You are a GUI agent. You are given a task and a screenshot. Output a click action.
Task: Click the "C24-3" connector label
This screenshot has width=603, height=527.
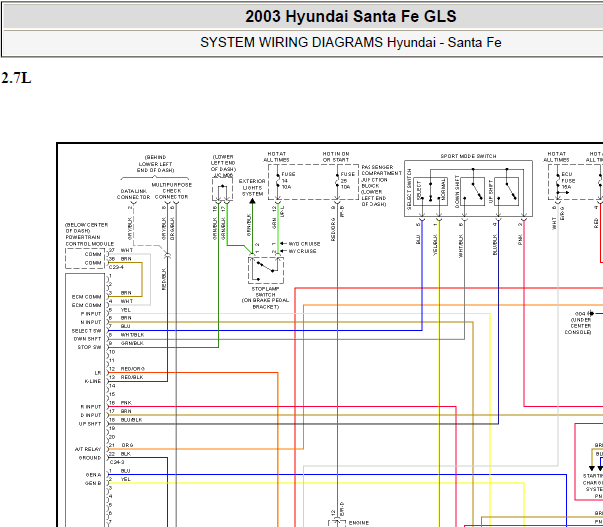pyautogui.click(x=117, y=462)
